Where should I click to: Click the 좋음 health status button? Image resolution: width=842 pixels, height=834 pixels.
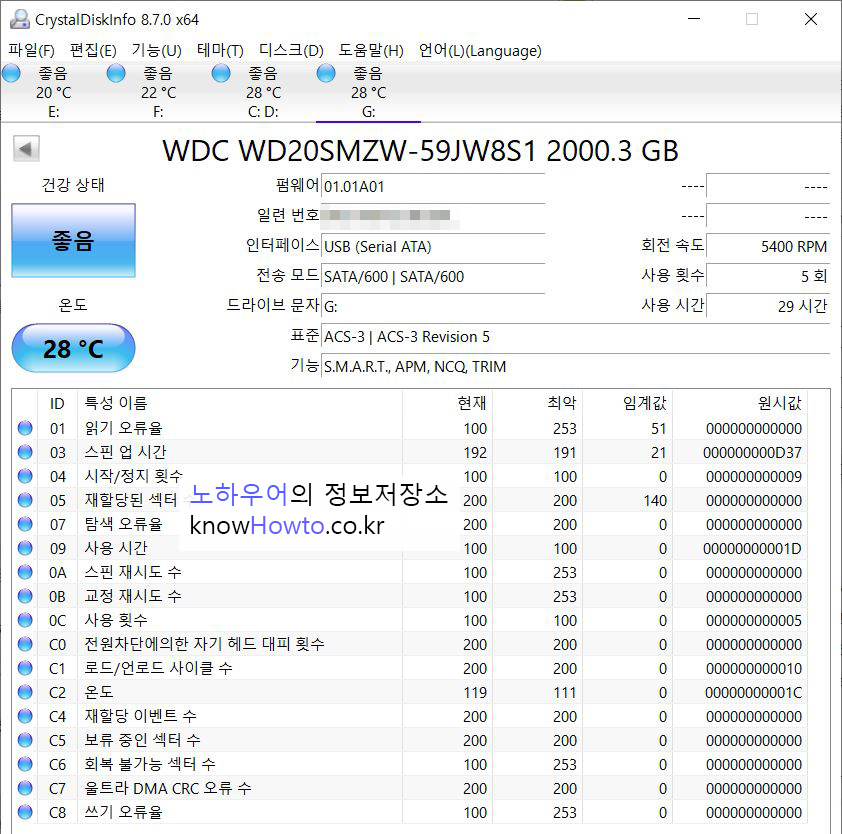(74, 241)
